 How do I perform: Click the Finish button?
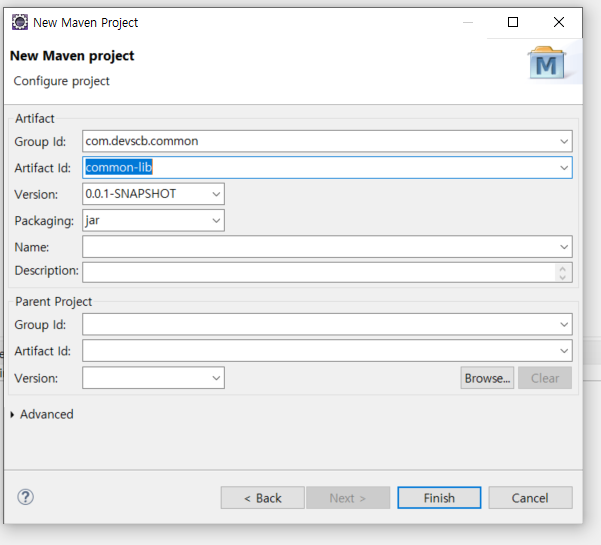[439, 498]
